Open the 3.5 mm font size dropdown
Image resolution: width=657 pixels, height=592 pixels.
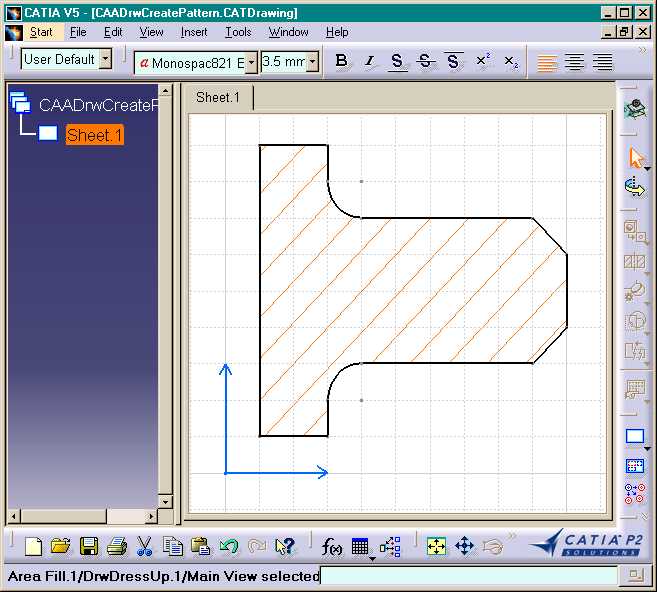tap(312, 62)
